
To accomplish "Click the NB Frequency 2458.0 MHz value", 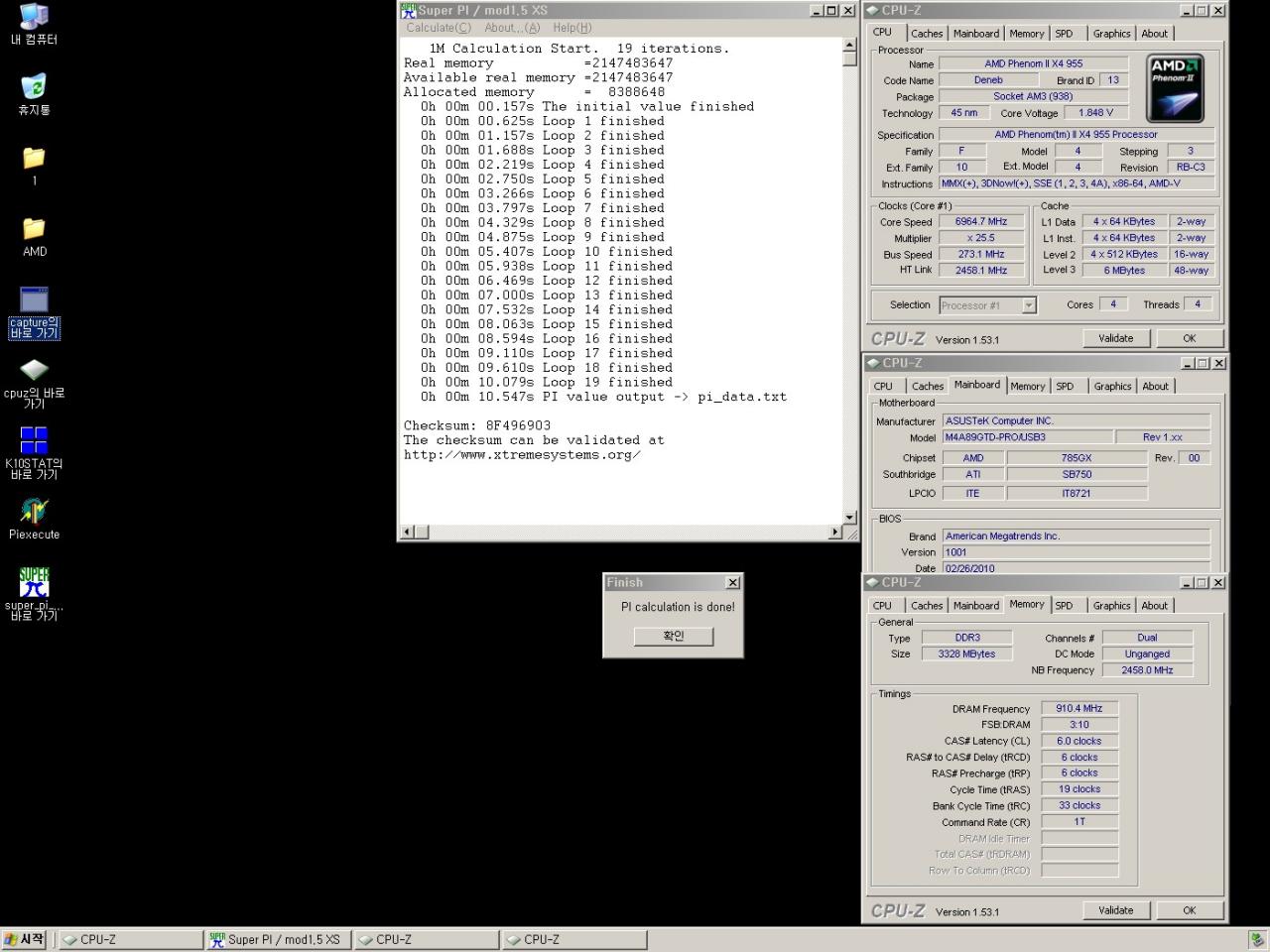I will click(x=1147, y=670).
